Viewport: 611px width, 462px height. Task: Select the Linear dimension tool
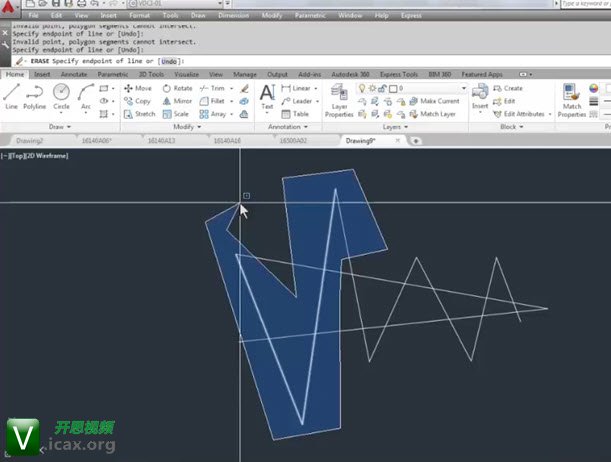(x=296, y=88)
